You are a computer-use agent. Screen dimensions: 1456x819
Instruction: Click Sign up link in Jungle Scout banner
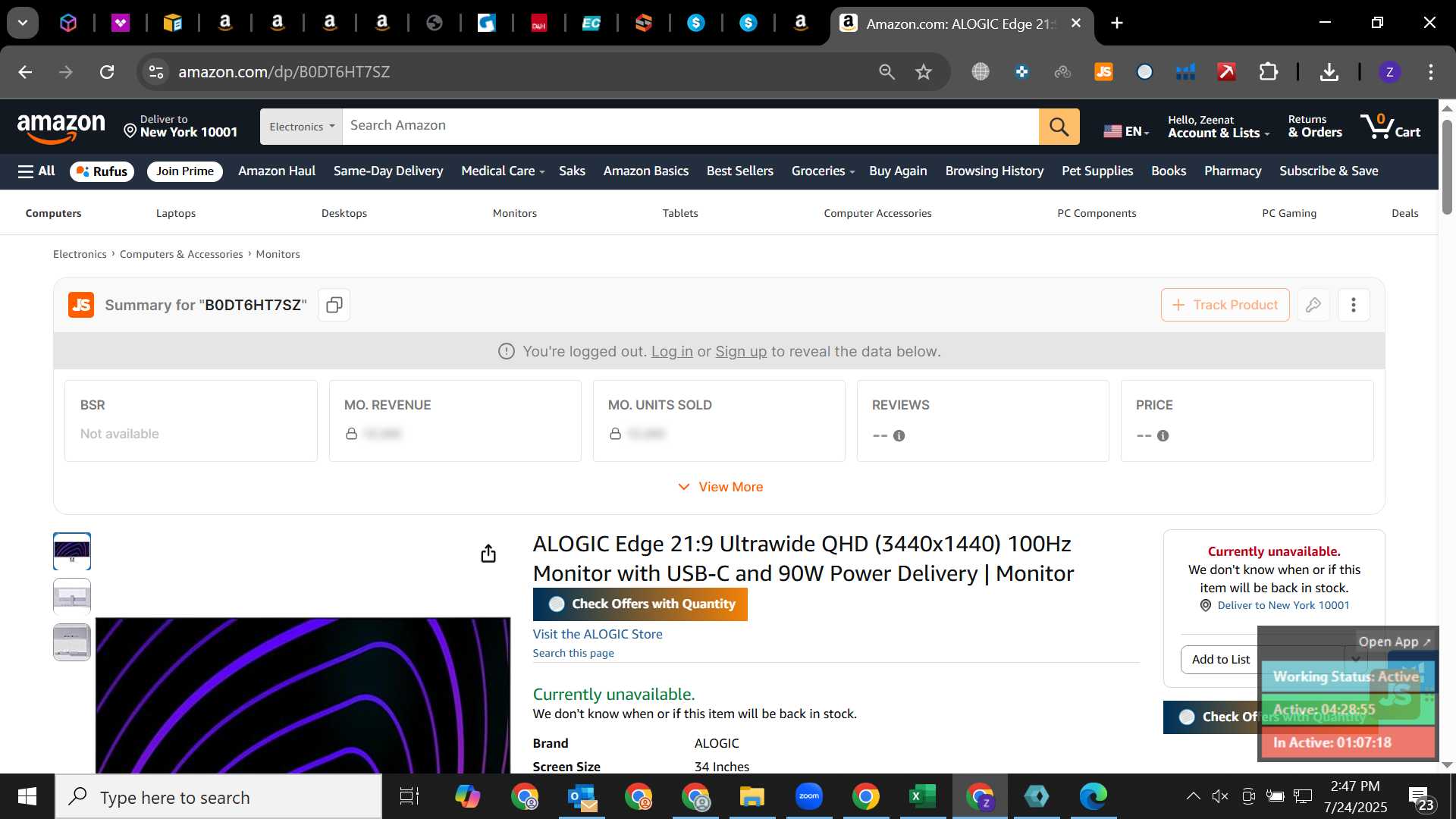point(740,351)
